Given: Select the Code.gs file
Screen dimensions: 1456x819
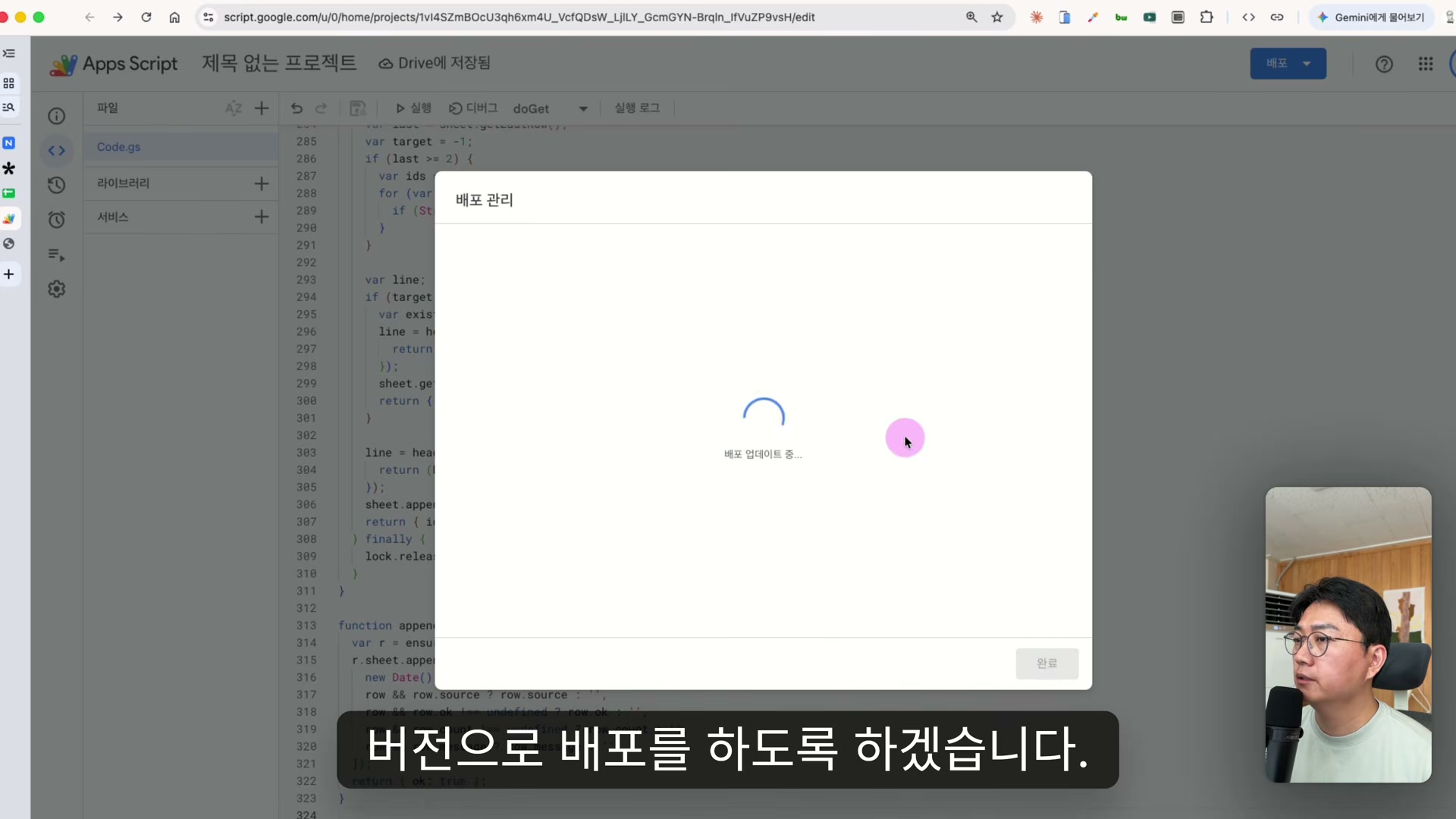Looking at the screenshot, I should point(180,147).
